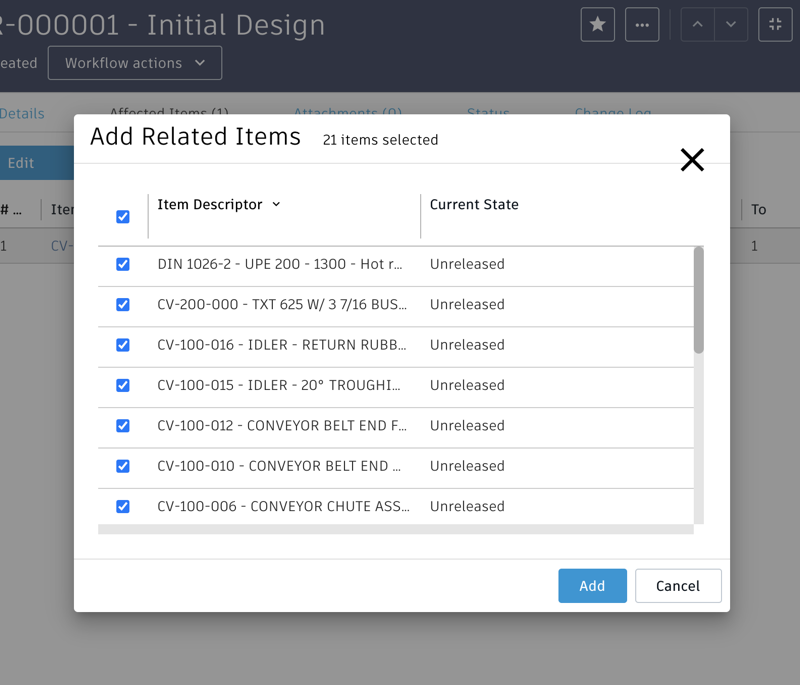Open the Workflow actions dropdown
The width and height of the screenshot is (800, 685).
[134, 62]
